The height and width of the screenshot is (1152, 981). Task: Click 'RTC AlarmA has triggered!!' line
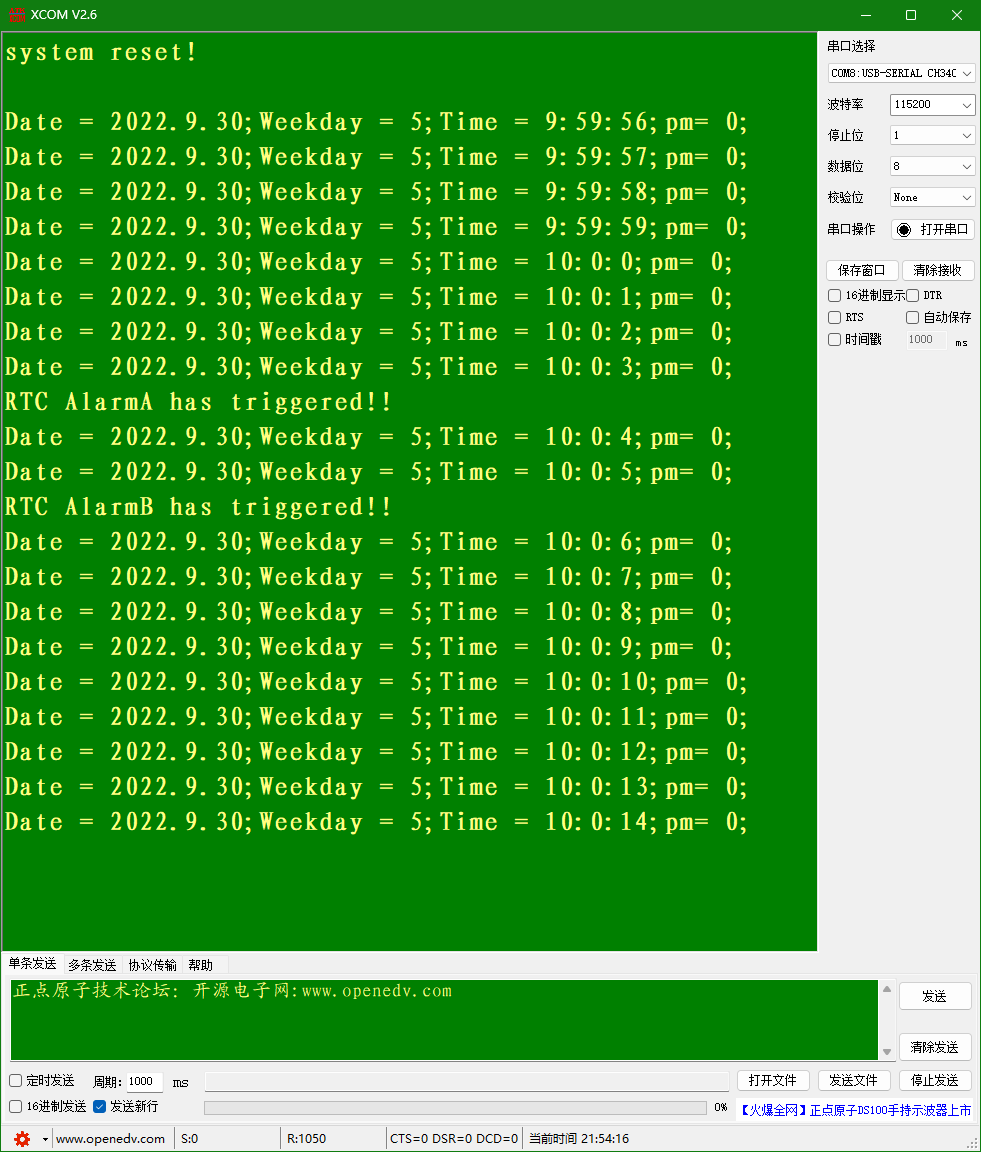click(x=198, y=402)
